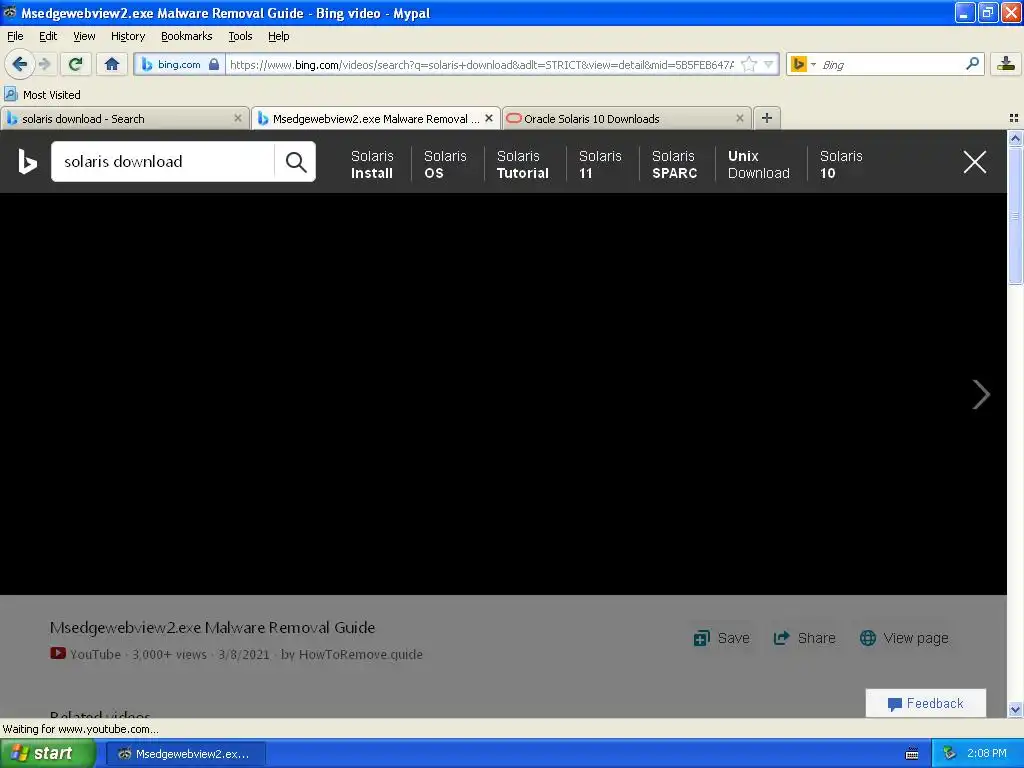Select the Unix Download suggestion

point(759,165)
